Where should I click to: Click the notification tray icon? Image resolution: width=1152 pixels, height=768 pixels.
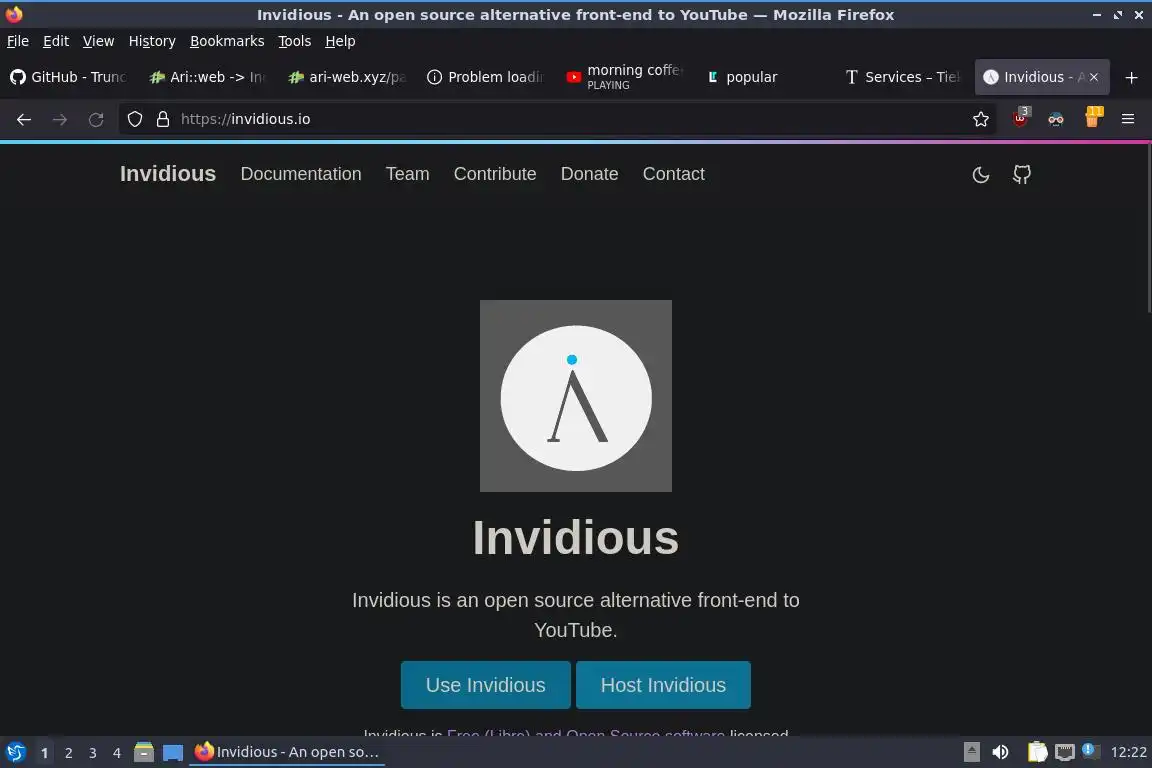point(1090,751)
